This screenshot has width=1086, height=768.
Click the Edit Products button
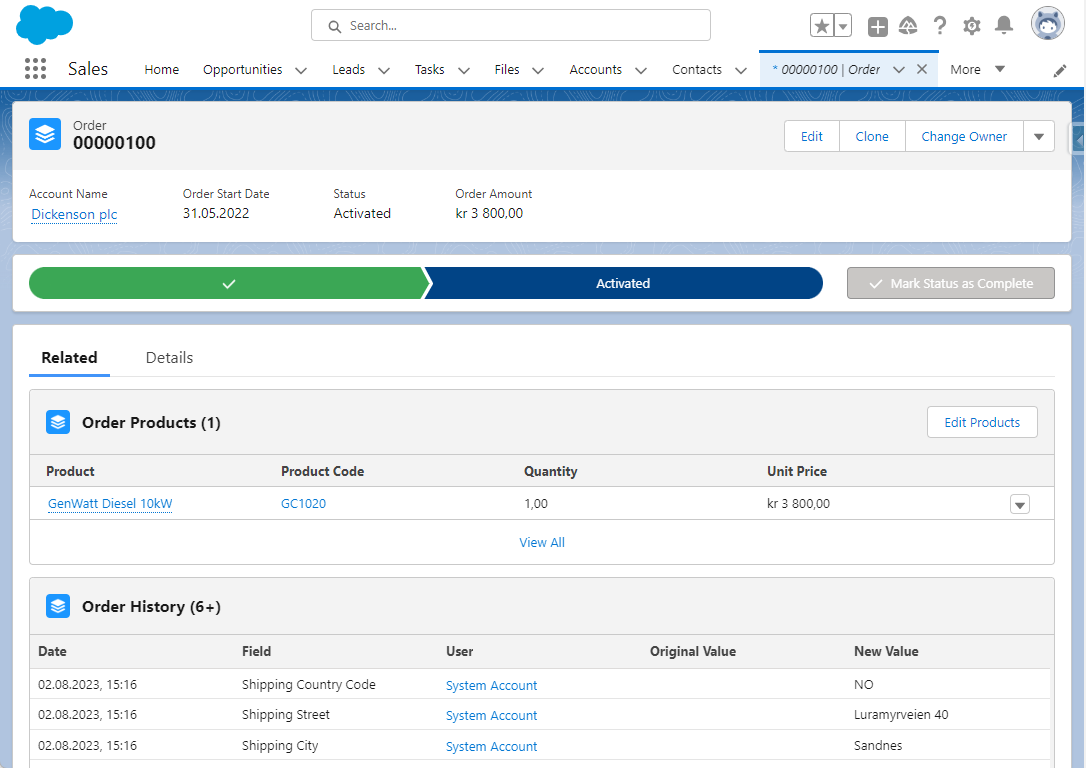(x=982, y=422)
